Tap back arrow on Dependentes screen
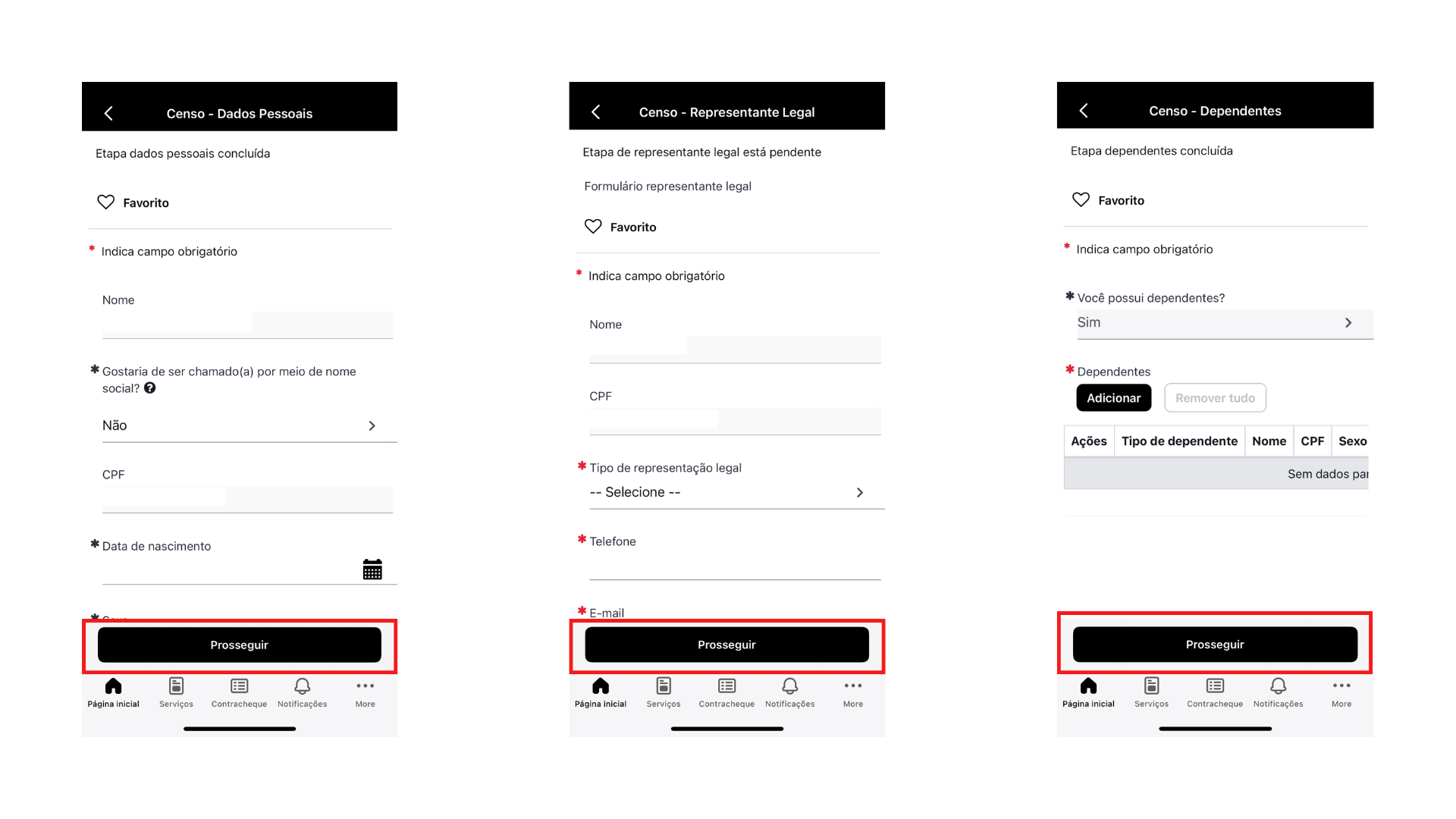 (1084, 111)
